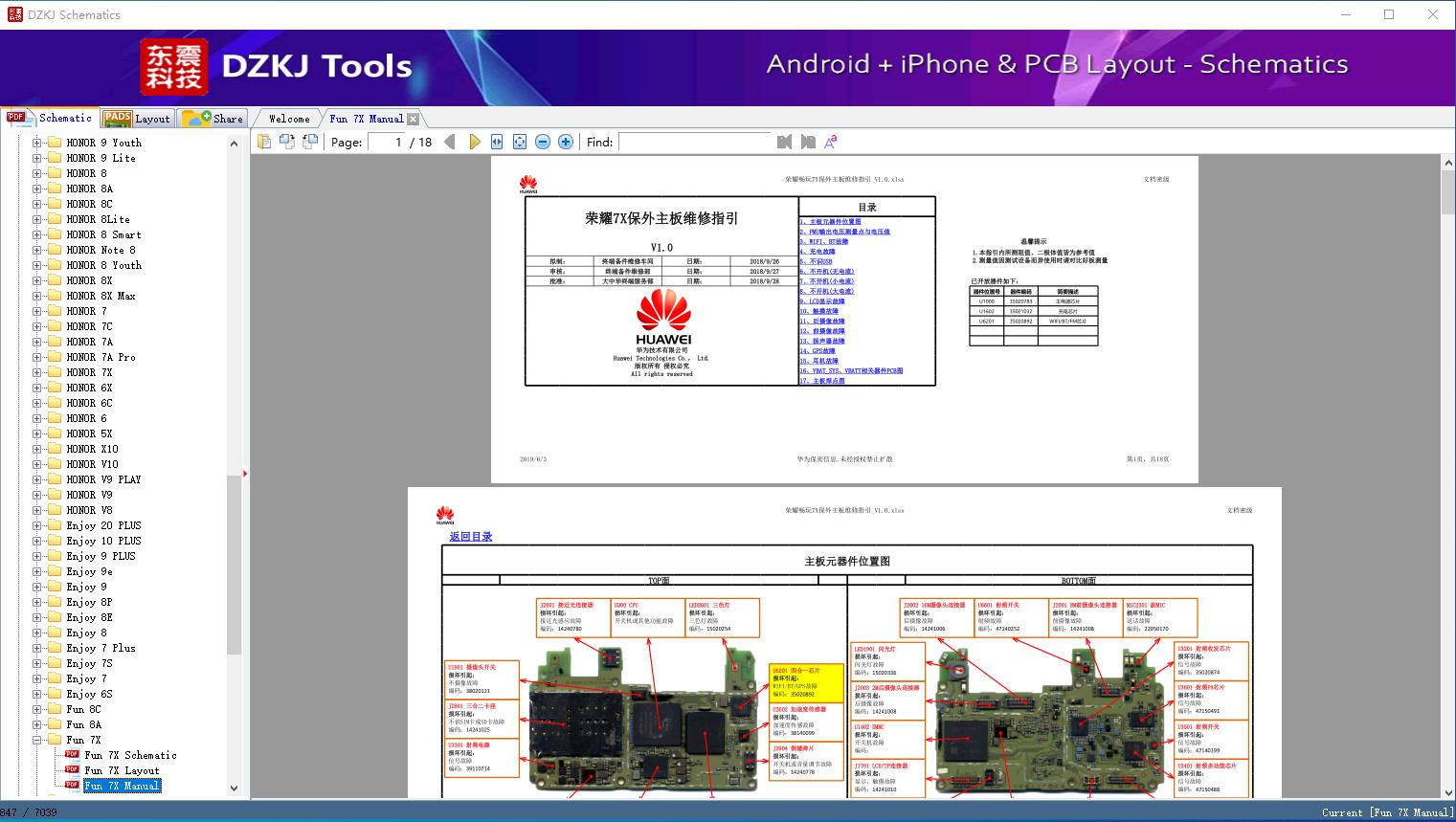The image size is (1456, 822).
Task: Expand the HONOR Note 8 folder
Action: 37,250
